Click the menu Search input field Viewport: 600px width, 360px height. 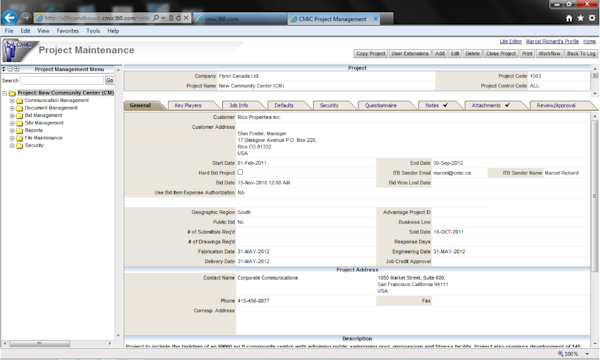point(62,80)
